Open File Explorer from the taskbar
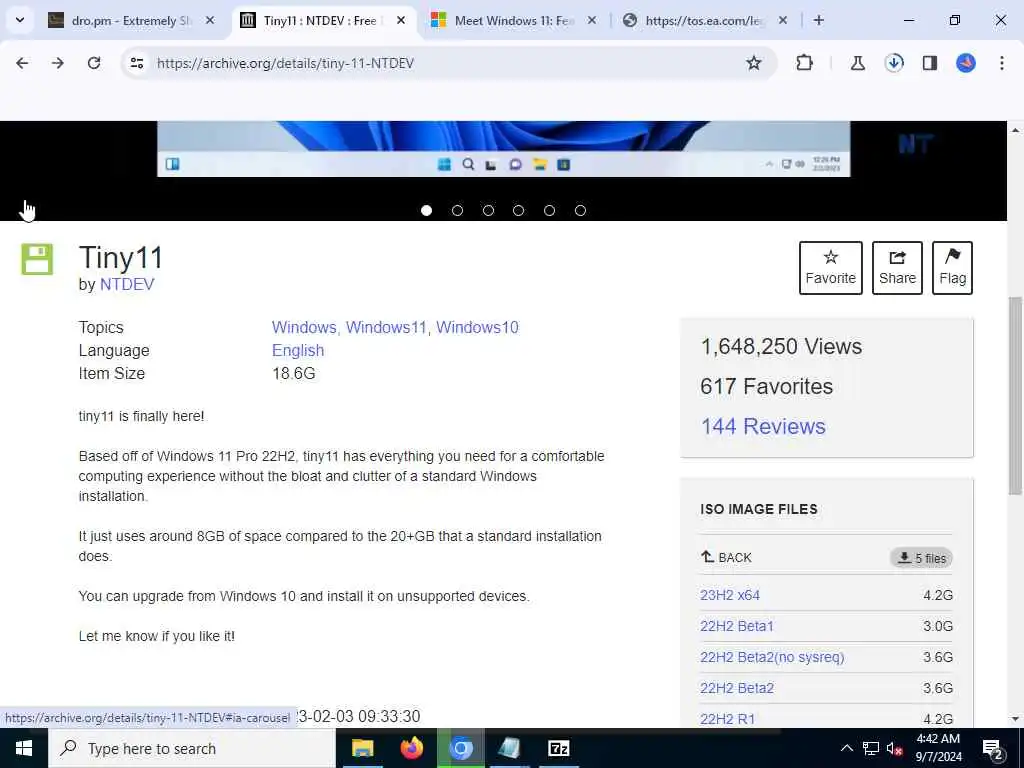Viewport: 1024px width, 768px height. point(362,748)
